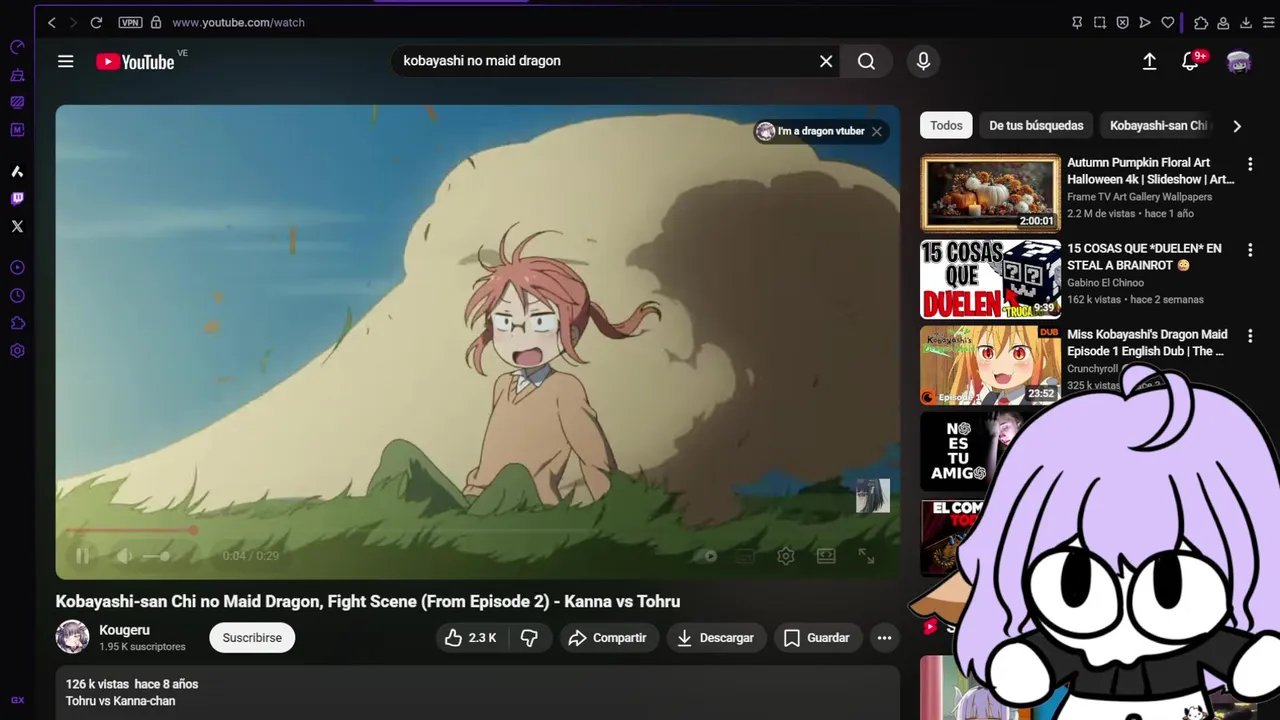The width and height of the screenshot is (1280, 720).
Task: Open the Kougeru channel name link
Action: 124,630
